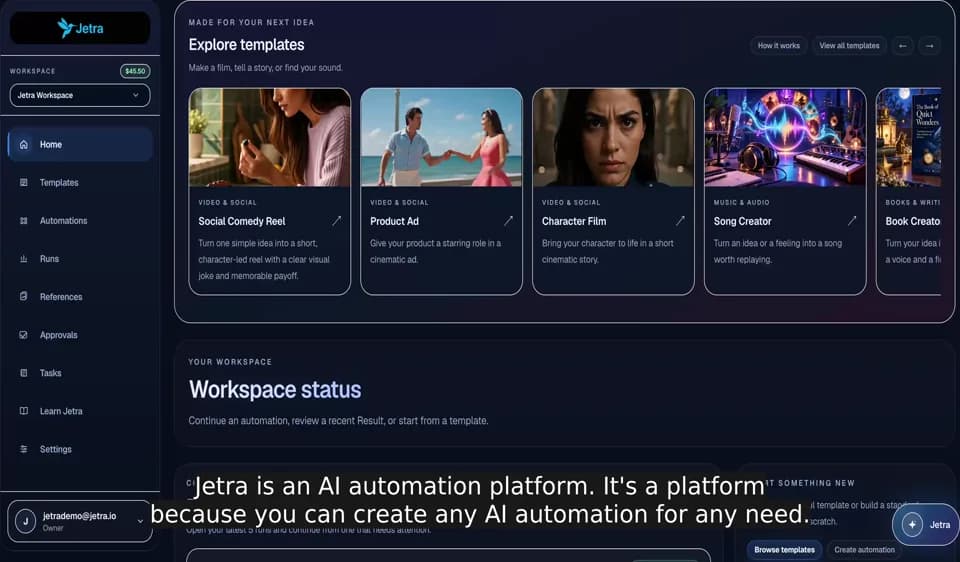Viewport: 960px width, 562px height.
Task: Click the Character Film arrow icon
Action: [x=680, y=221]
